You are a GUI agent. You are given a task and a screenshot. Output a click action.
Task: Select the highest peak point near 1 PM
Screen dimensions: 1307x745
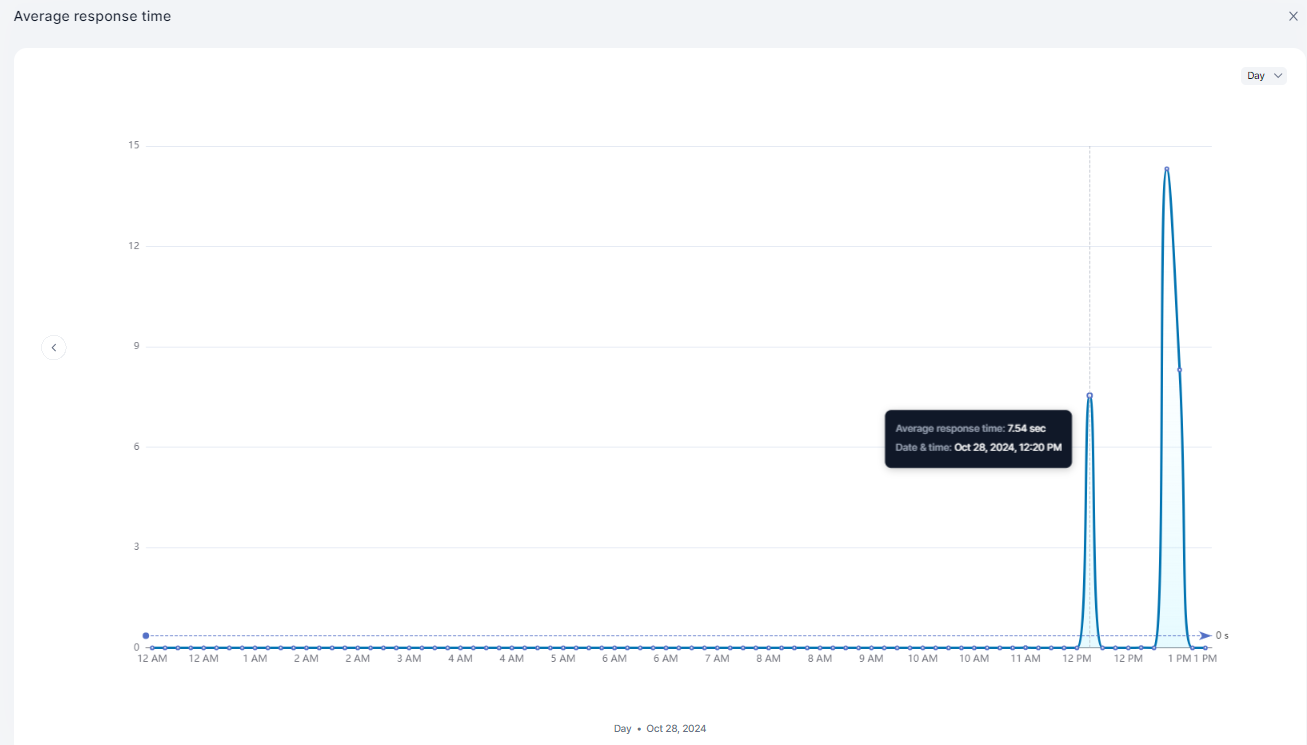pos(1166,169)
